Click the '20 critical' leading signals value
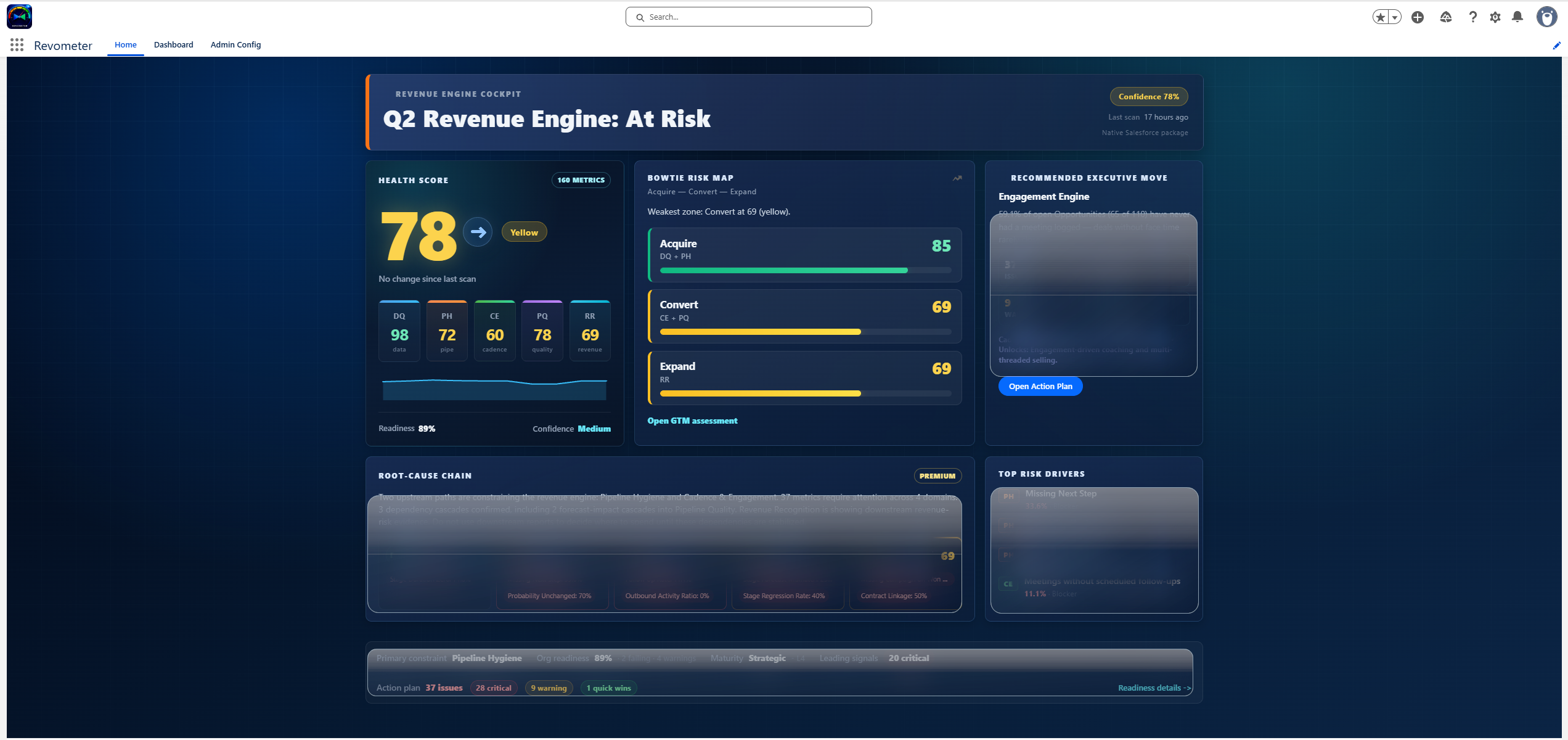The height and width of the screenshot is (740, 1568). point(909,659)
